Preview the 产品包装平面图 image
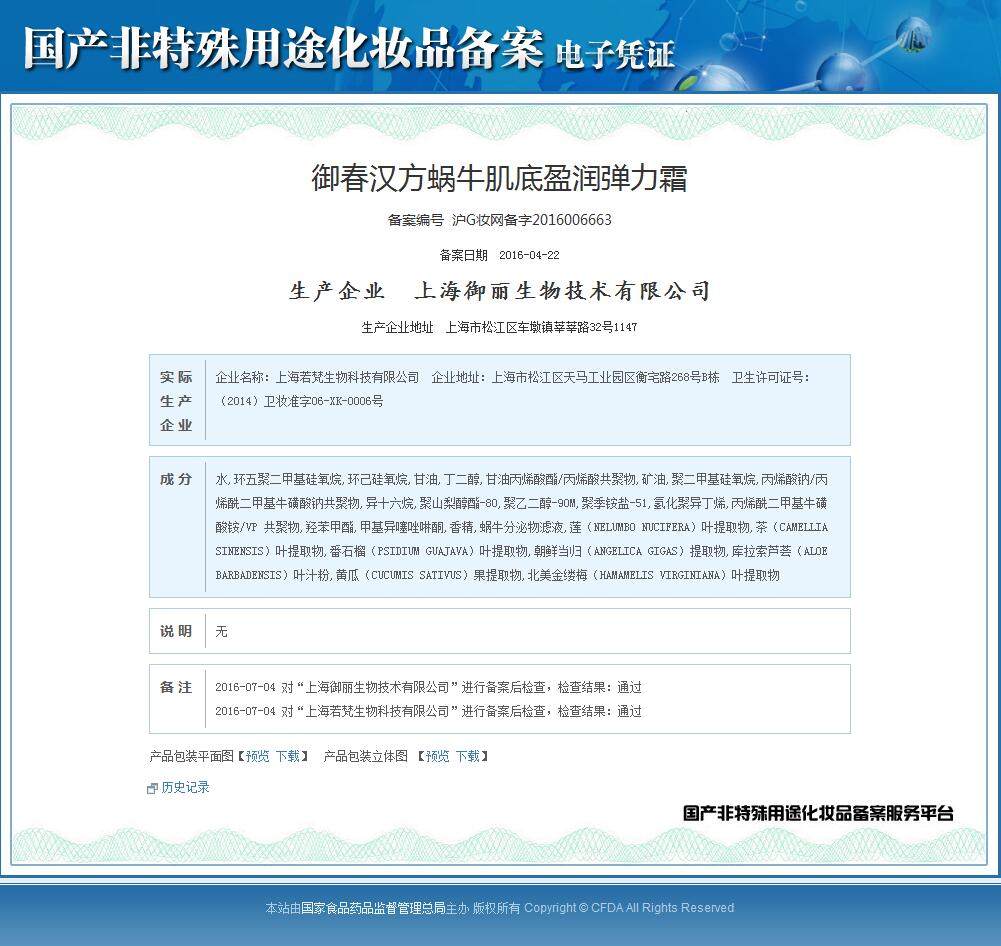 point(257,756)
